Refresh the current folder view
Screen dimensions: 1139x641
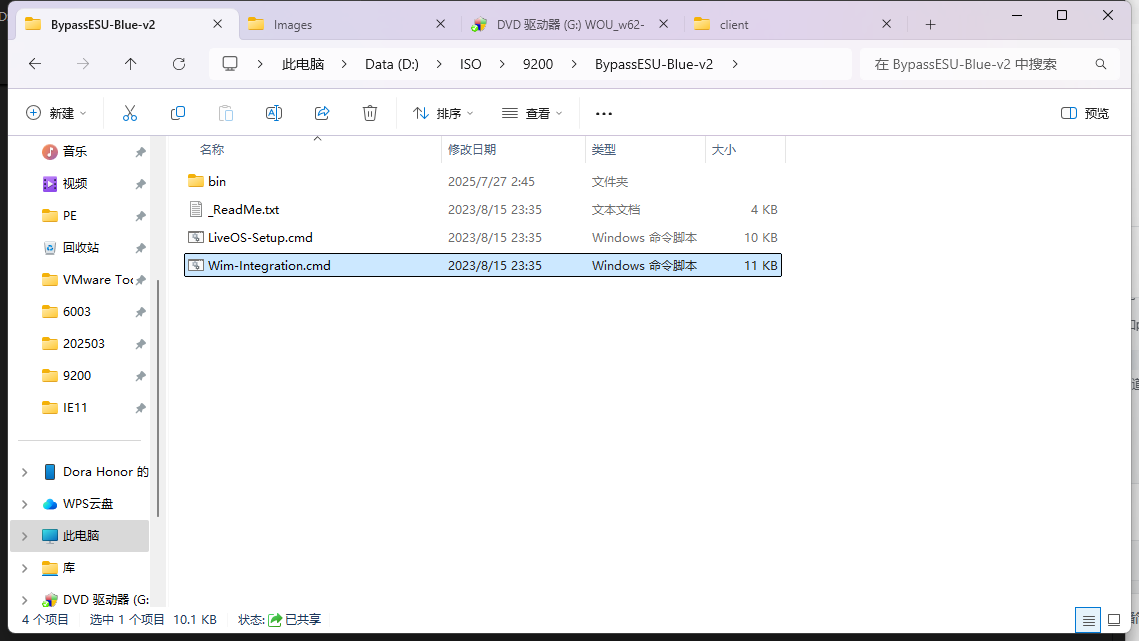pos(179,64)
